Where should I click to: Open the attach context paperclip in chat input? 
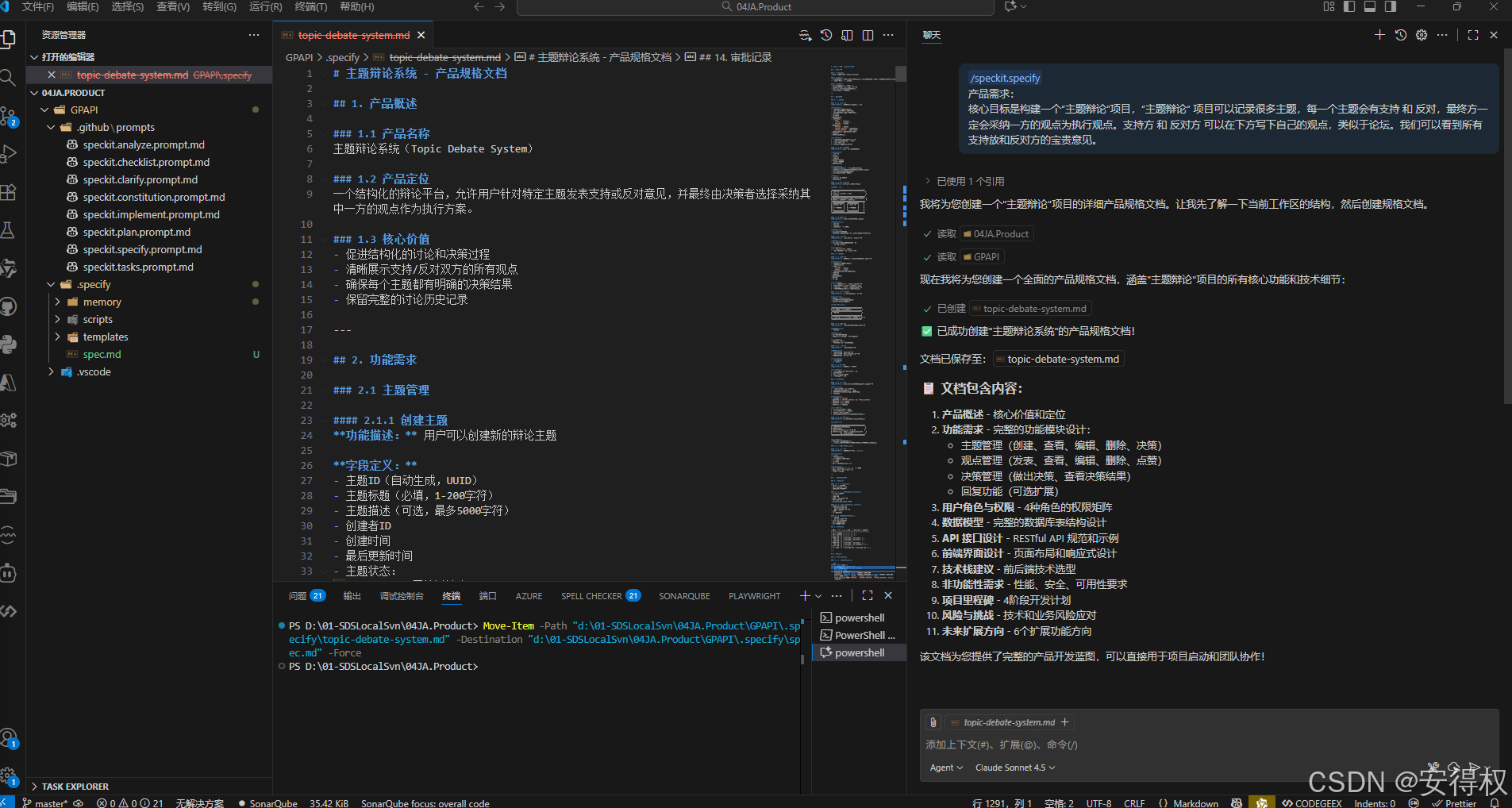pos(933,721)
